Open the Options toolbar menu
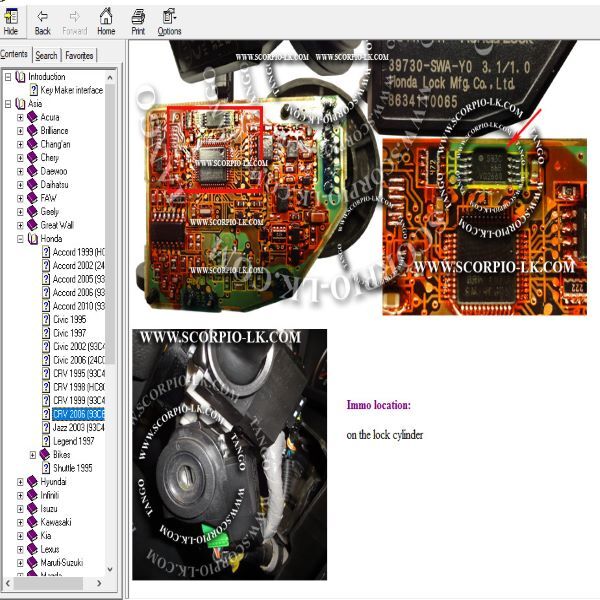Image resolution: width=600 pixels, height=600 pixels. coord(170,22)
